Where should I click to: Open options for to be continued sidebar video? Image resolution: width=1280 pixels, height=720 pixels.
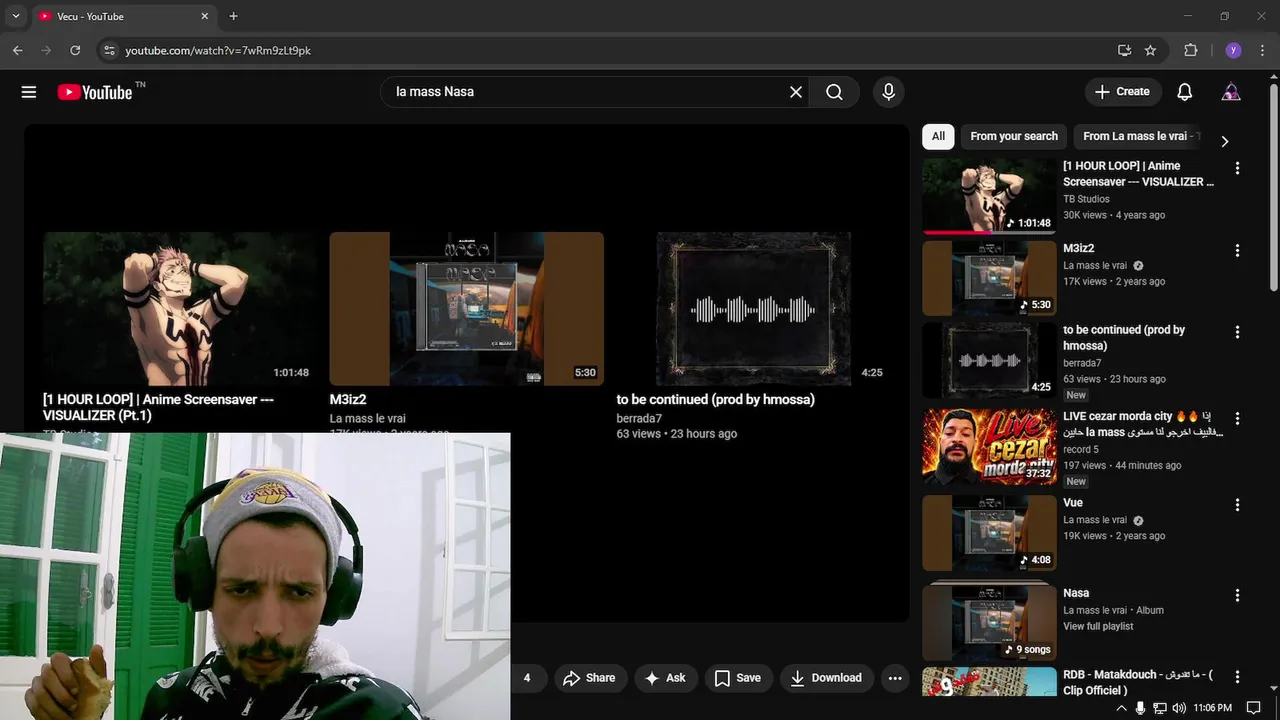pyautogui.click(x=1237, y=333)
